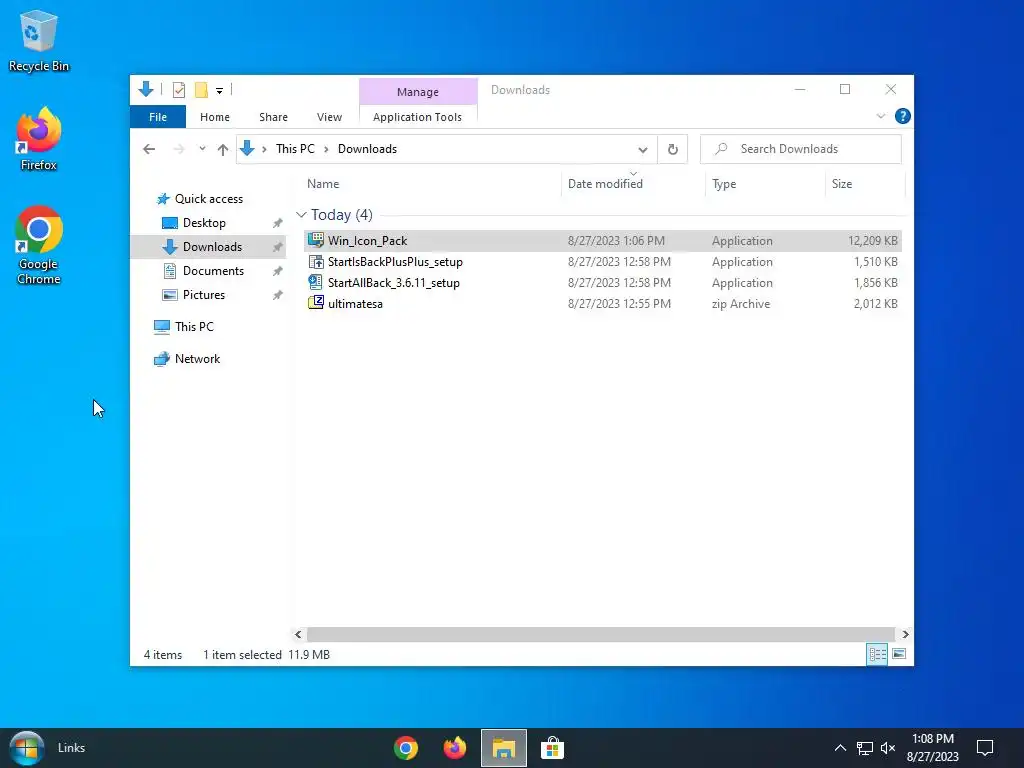
Task: Open Microsoft Store from the taskbar
Action: [552, 748]
